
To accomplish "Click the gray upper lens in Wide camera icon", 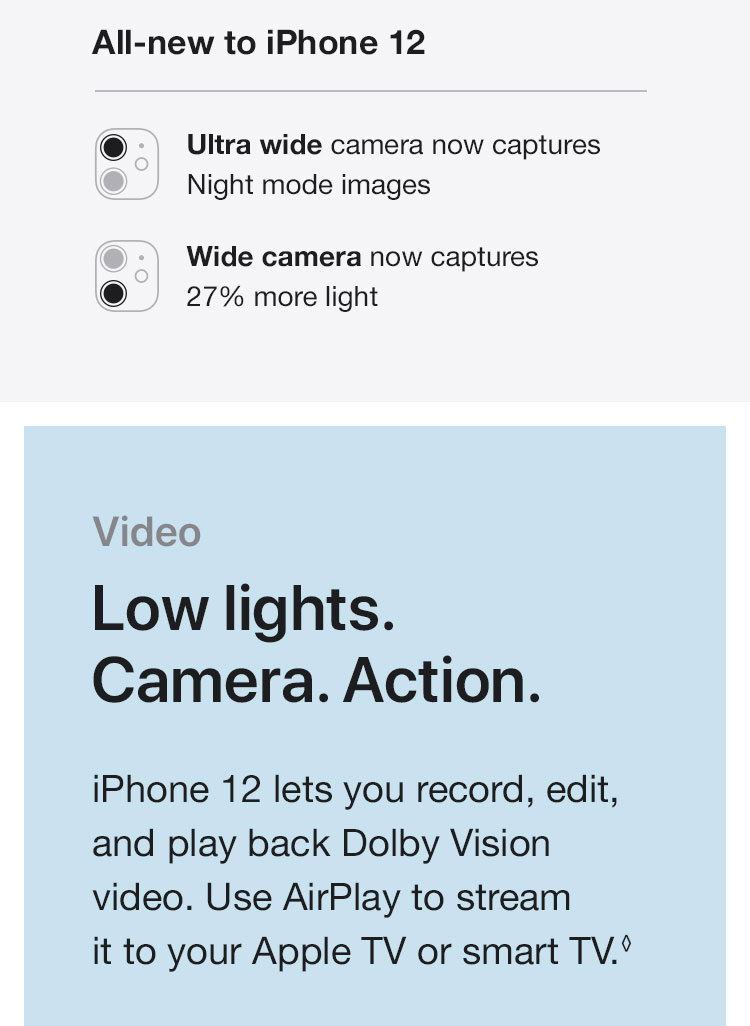I will tap(113, 258).
